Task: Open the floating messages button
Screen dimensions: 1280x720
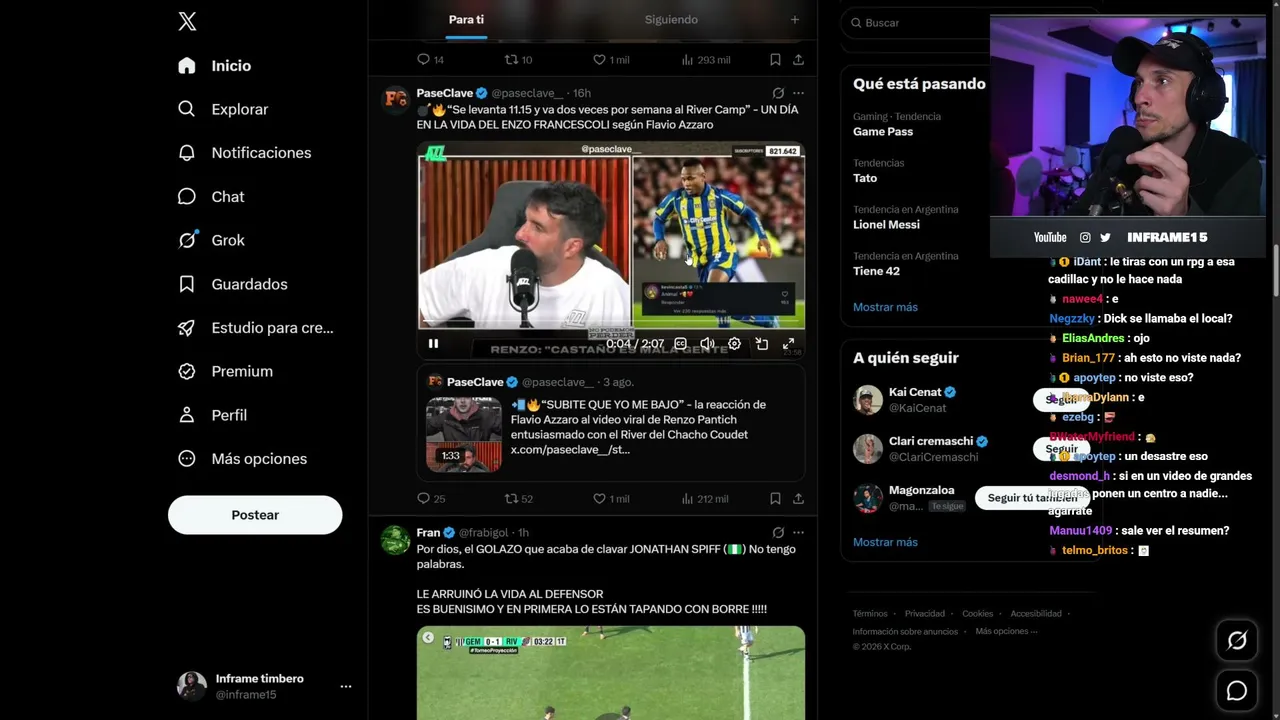Action: click(x=1237, y=691)
